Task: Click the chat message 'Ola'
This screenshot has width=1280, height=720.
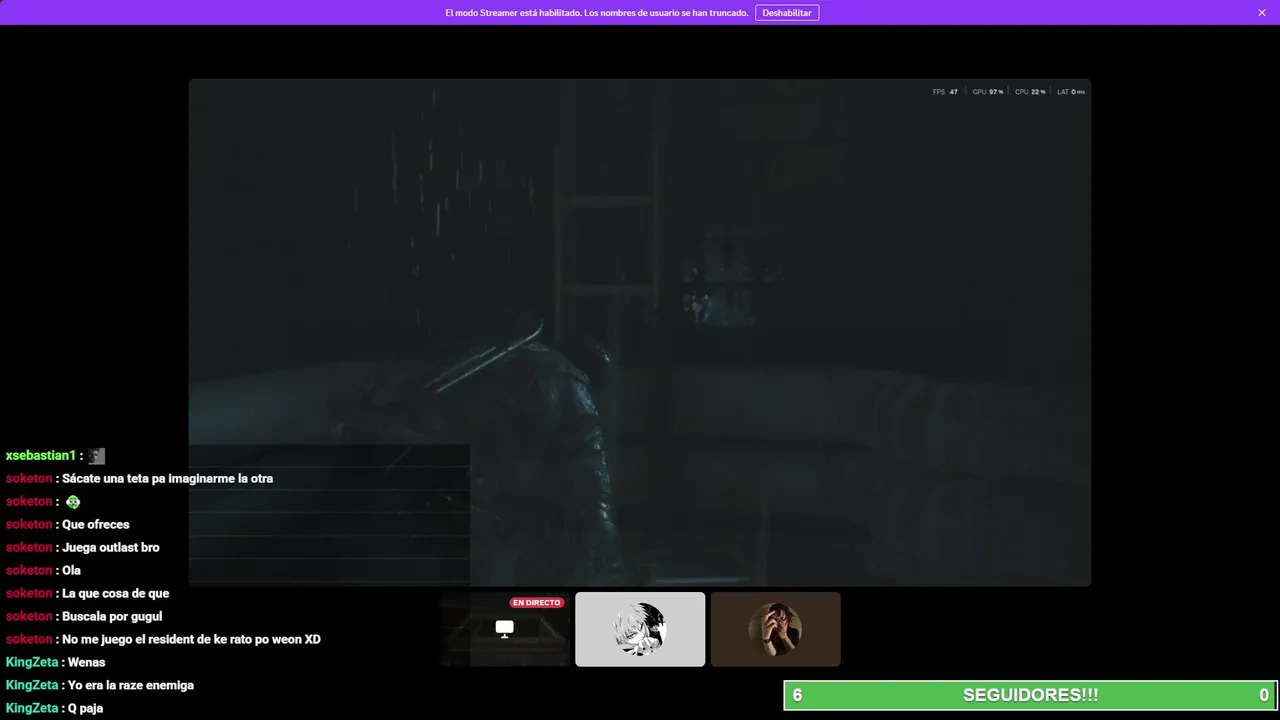Action: tap(71, 571)
